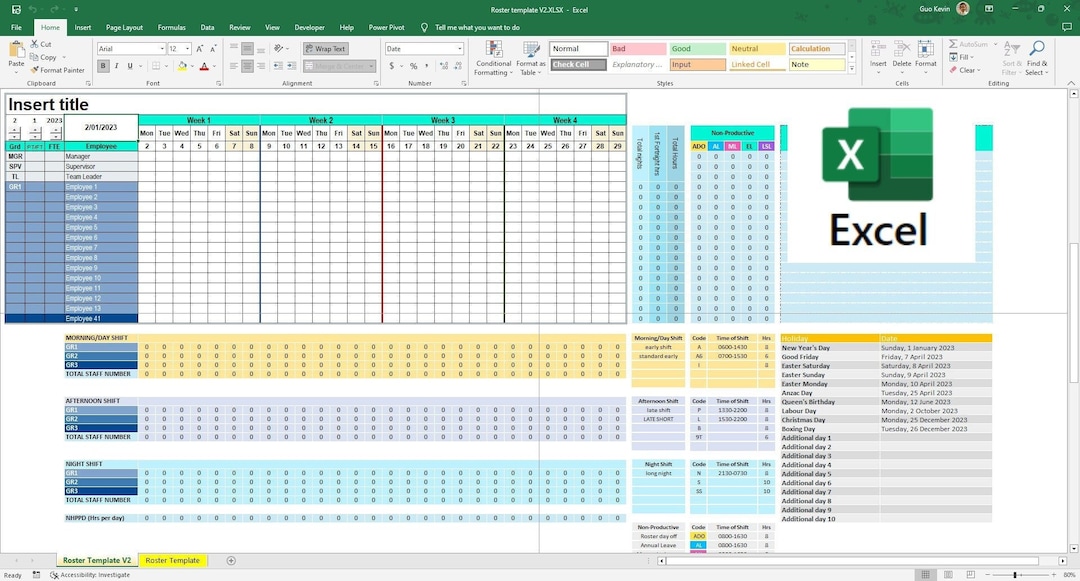This screenshot has width=1080, height=581.
Task: Open the font name Arial dropdown
Action: coord(163,49)
